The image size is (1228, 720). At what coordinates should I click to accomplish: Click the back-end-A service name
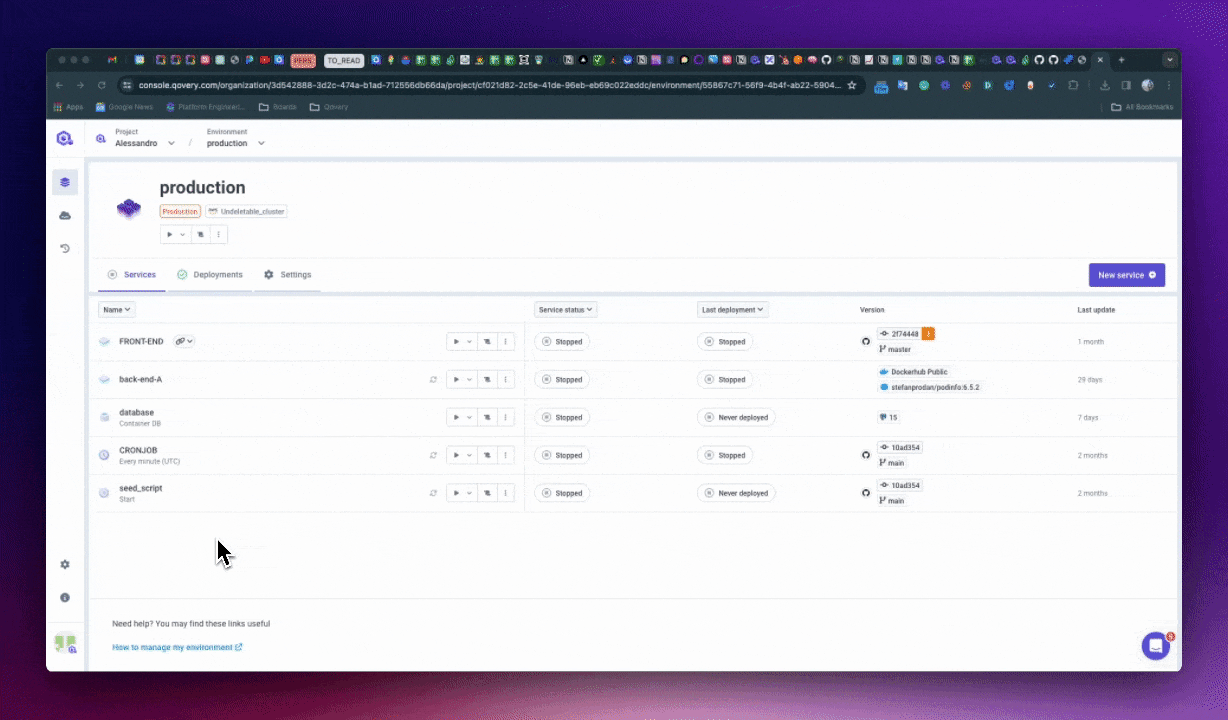click(140, 379)
